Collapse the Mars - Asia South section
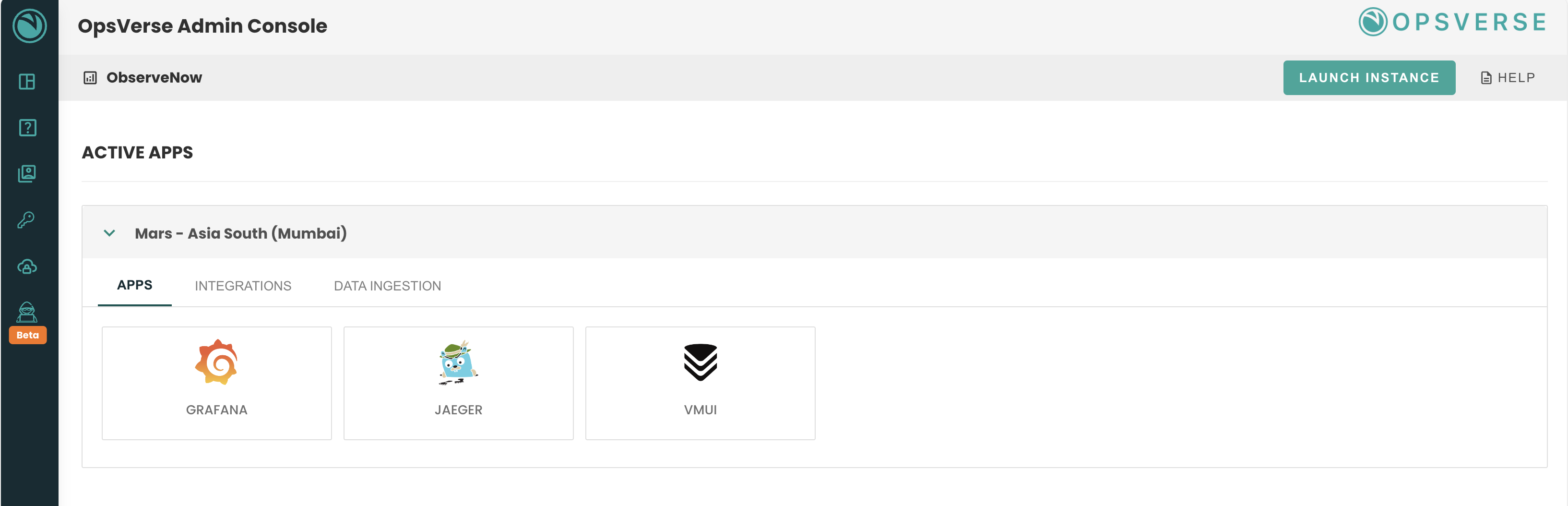The width and height of the screenshot is (1568, 506). 109,233
